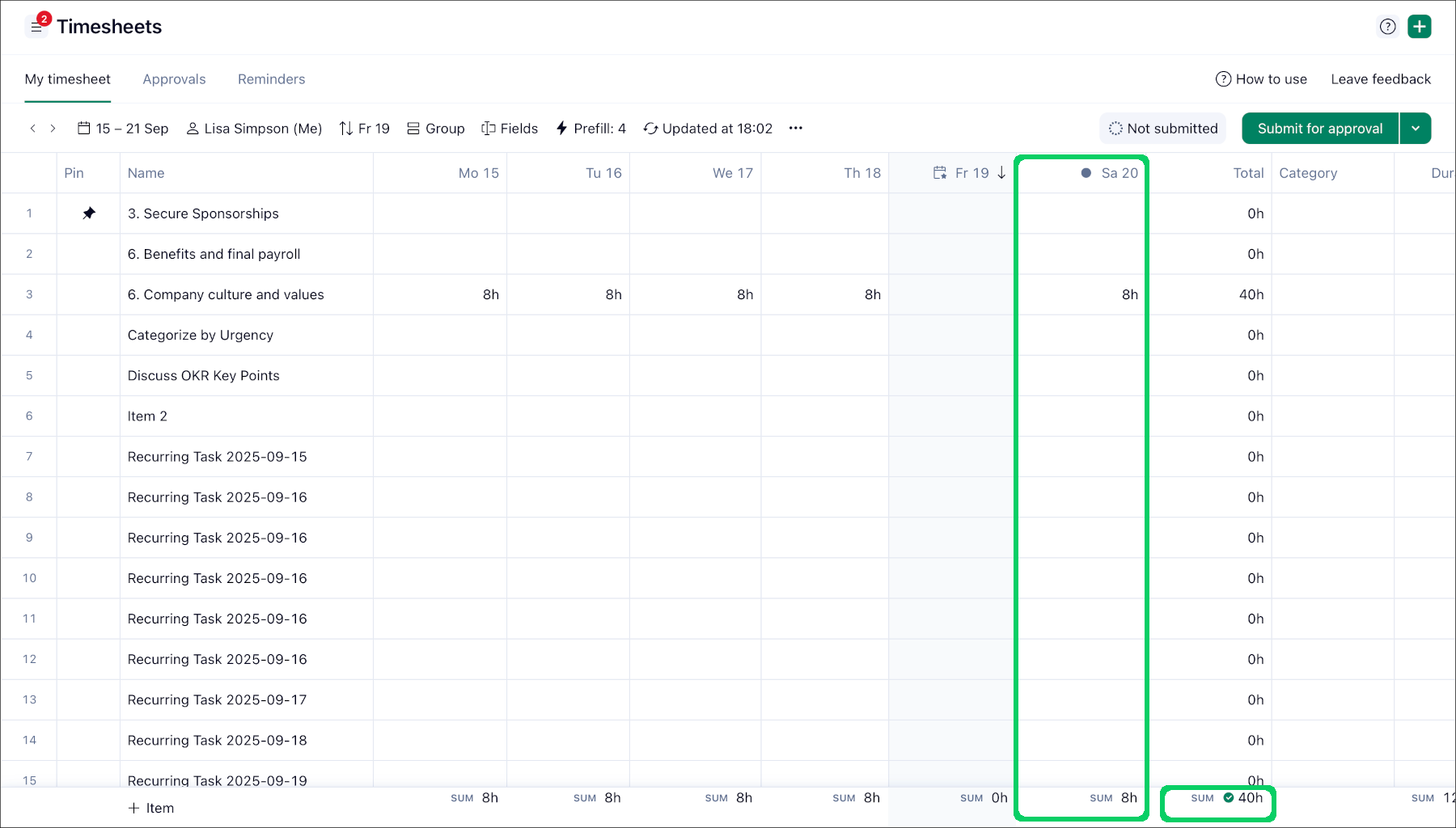Image resolution: width=1456 pixels, height=828 pixels.
Task: Open the 15 – 21 Sep date picker
Action: [123, 129]
